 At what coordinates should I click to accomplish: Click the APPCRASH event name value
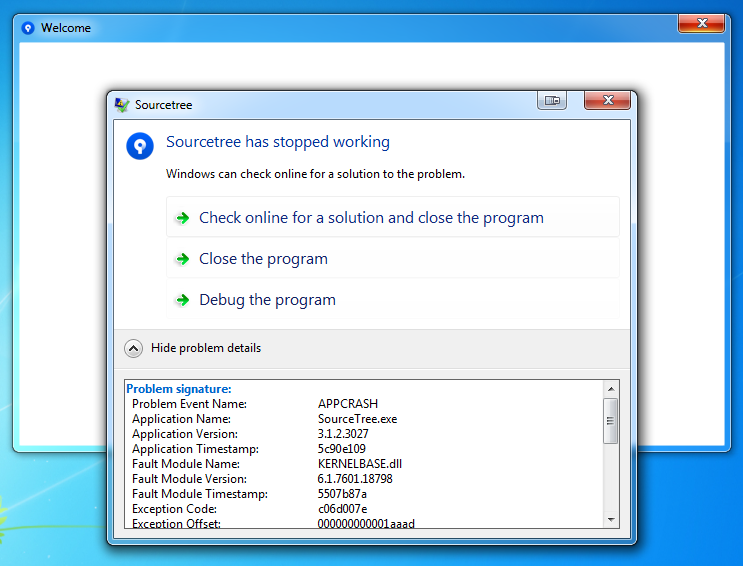348,404
